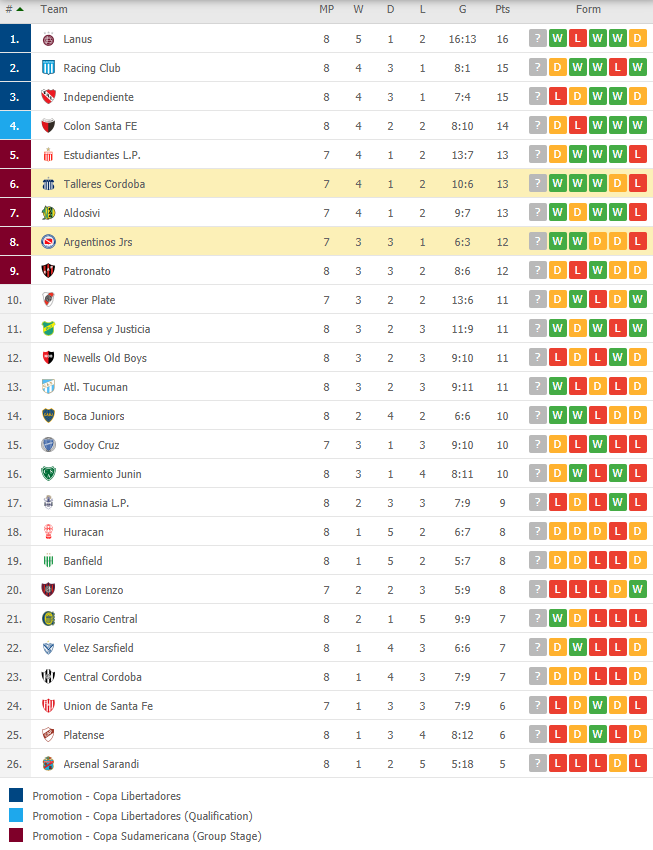
Task: Click the Boca Juniors crest icon
Action: point(48,416)
